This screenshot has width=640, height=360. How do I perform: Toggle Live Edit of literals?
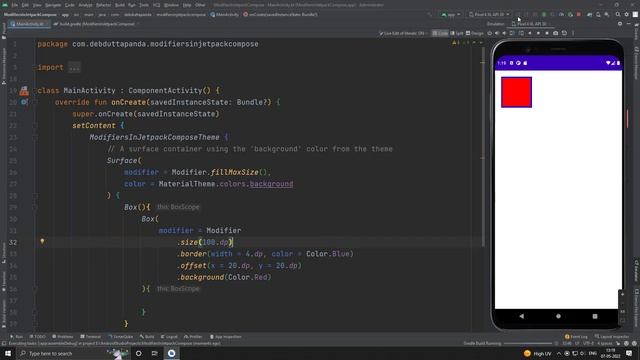point(403,33)
